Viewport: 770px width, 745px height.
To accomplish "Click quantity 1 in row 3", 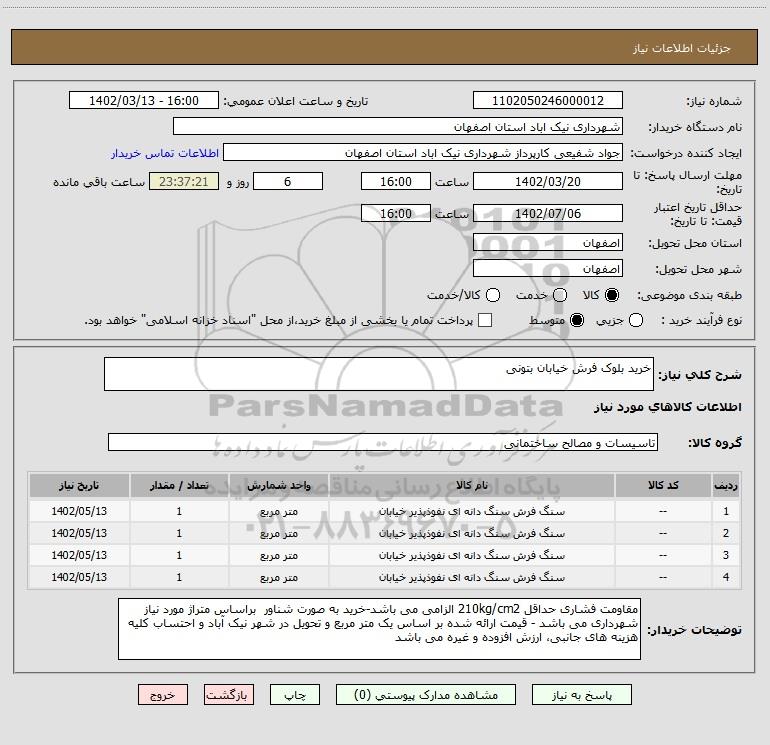I will (179, 555).
